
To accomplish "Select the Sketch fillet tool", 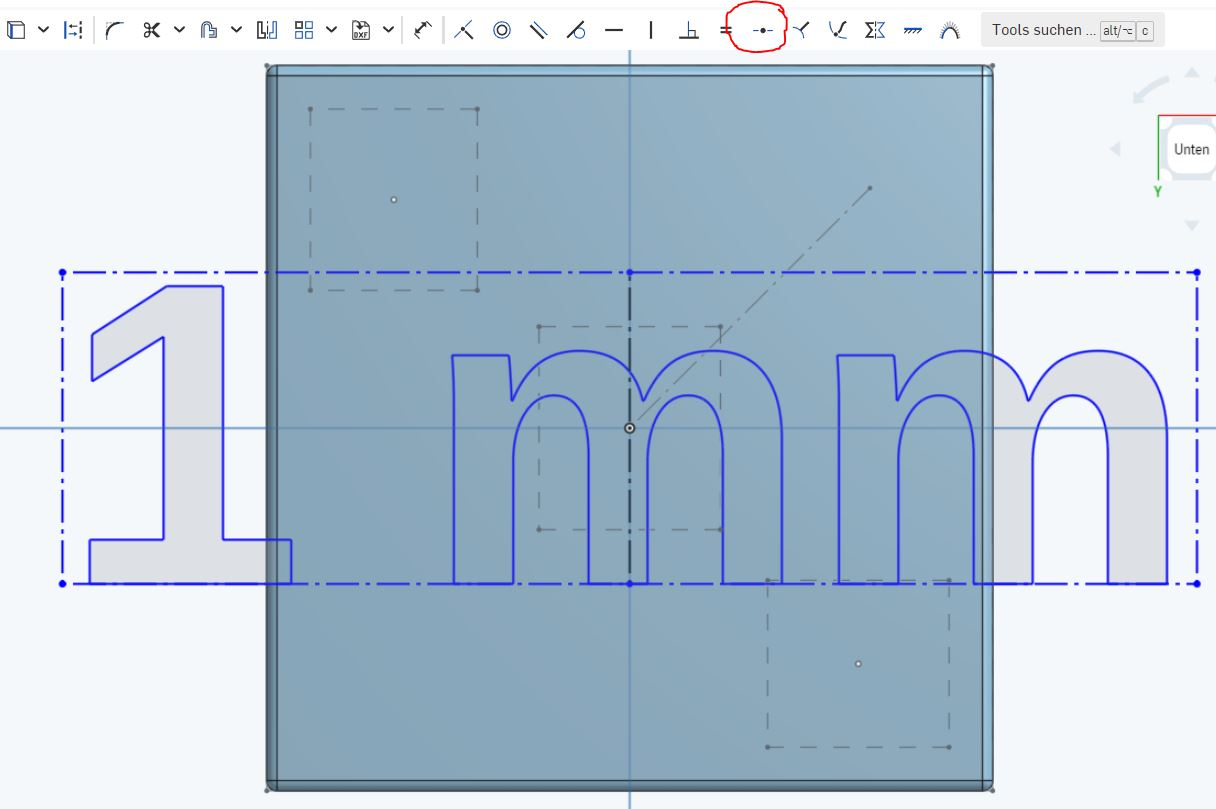I will [114, 30].
